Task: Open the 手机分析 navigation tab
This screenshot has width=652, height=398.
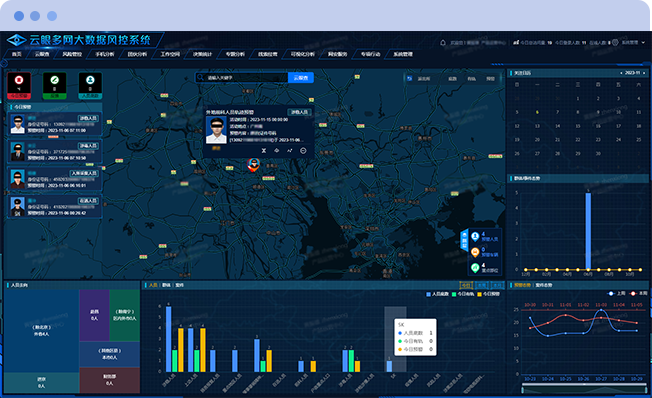Action: (105, 54)
